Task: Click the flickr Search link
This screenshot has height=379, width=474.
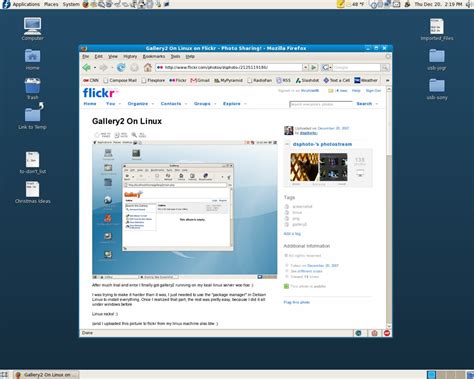Action: pos(364,104)
